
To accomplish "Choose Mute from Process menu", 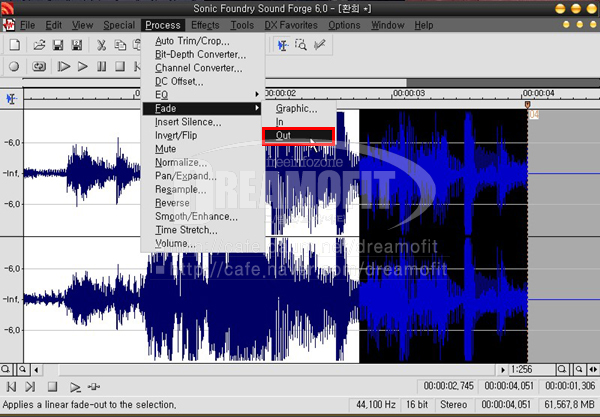I will click(x=202, y=149).
